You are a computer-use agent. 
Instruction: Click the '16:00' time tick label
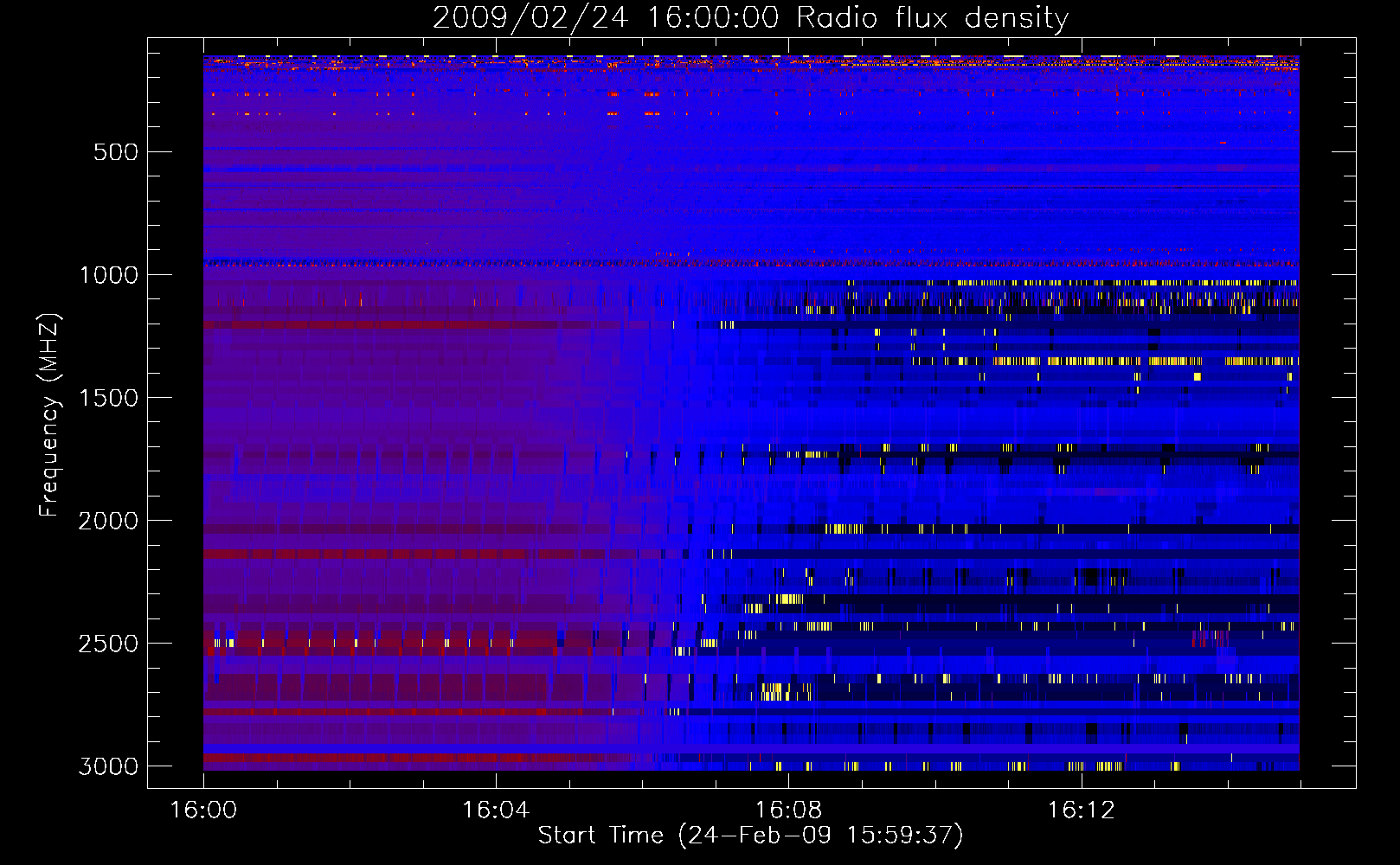[203, 810]
